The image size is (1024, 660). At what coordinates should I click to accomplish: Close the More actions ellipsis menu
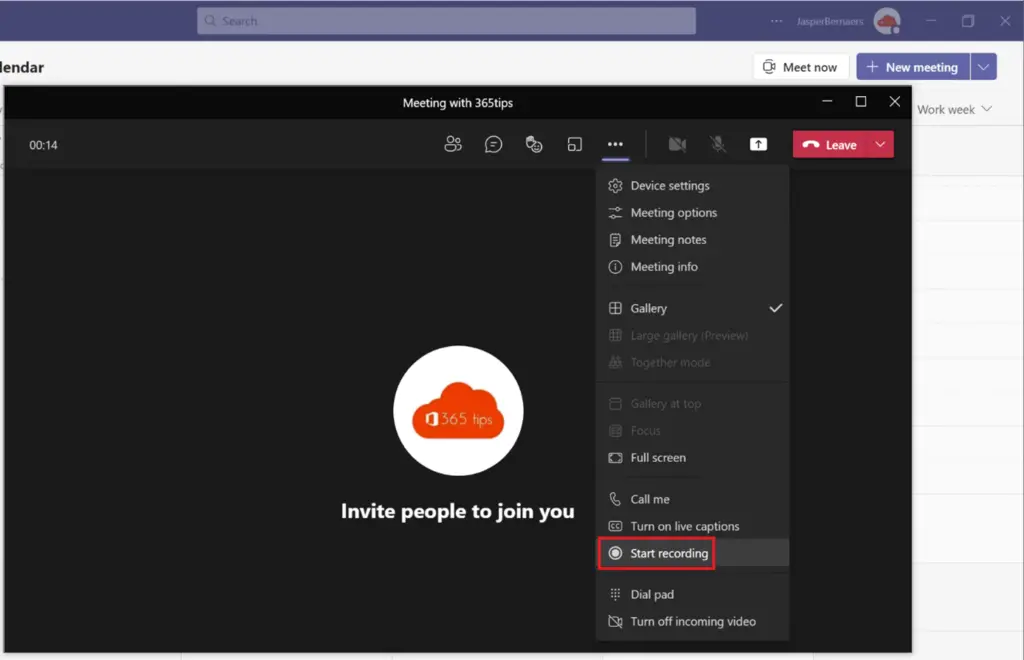[x=615, y=144]
